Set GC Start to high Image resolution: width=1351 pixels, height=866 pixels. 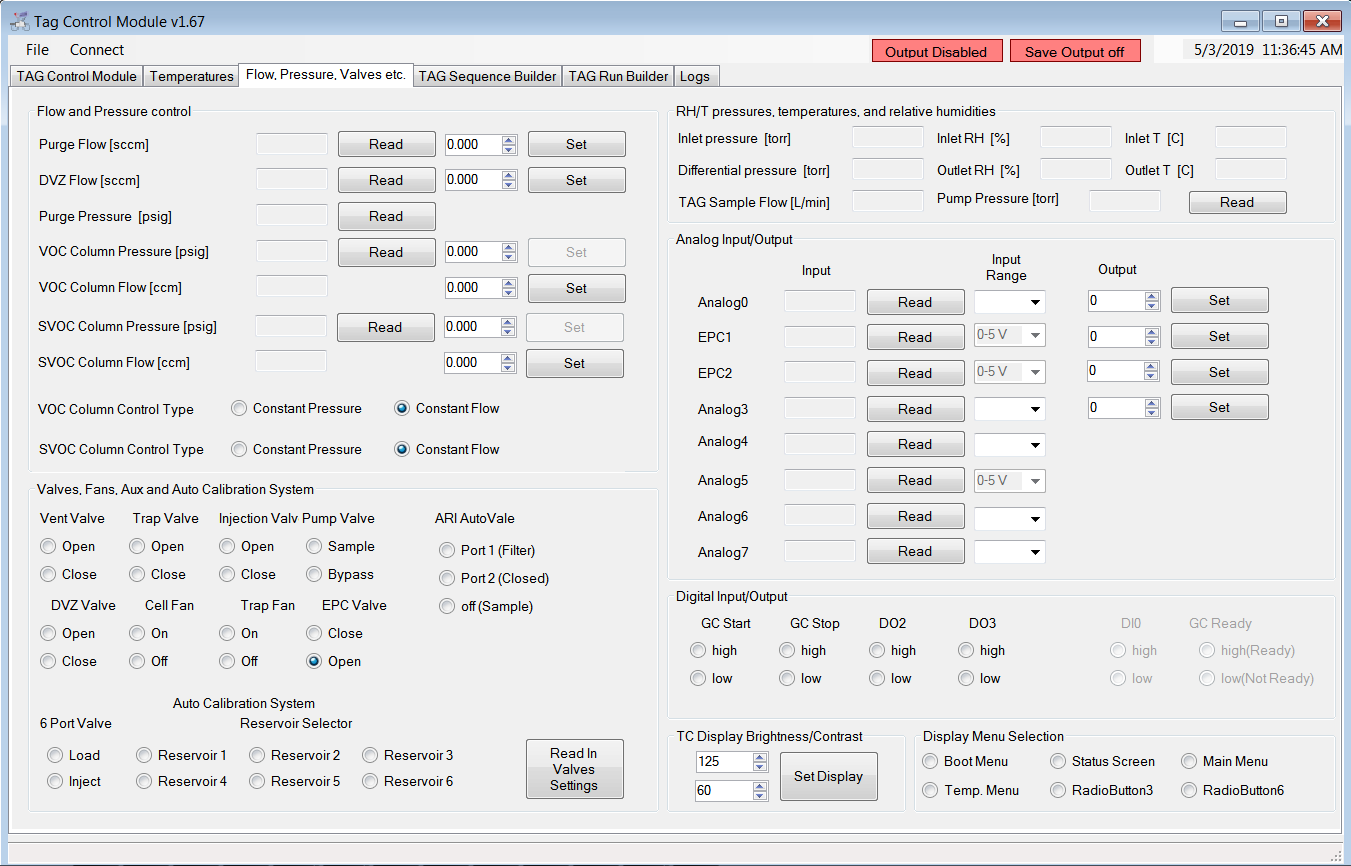[x=714, y=650]
